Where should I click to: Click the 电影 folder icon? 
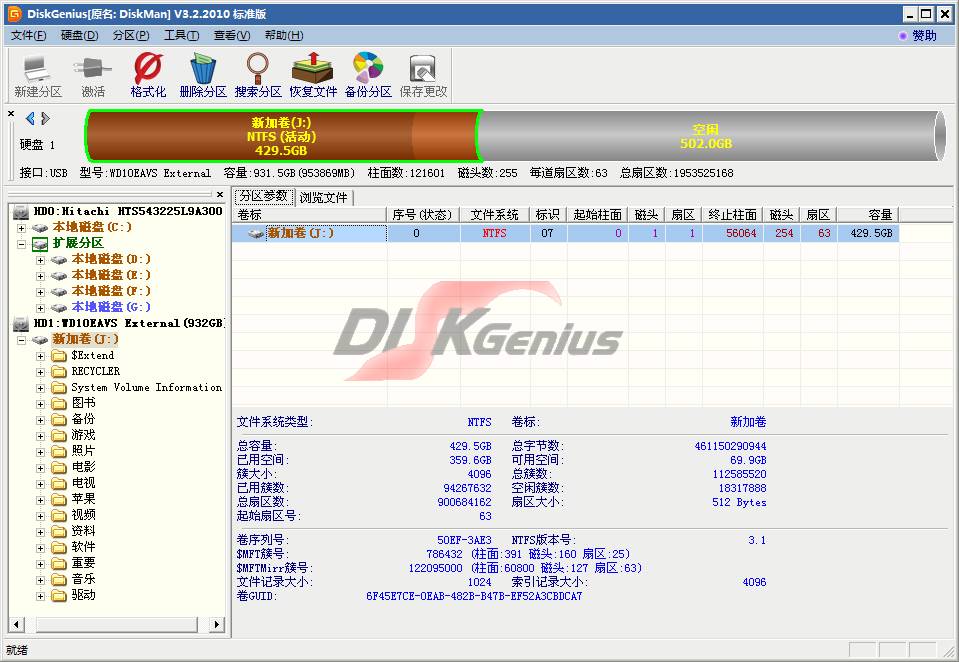[59, 467]
